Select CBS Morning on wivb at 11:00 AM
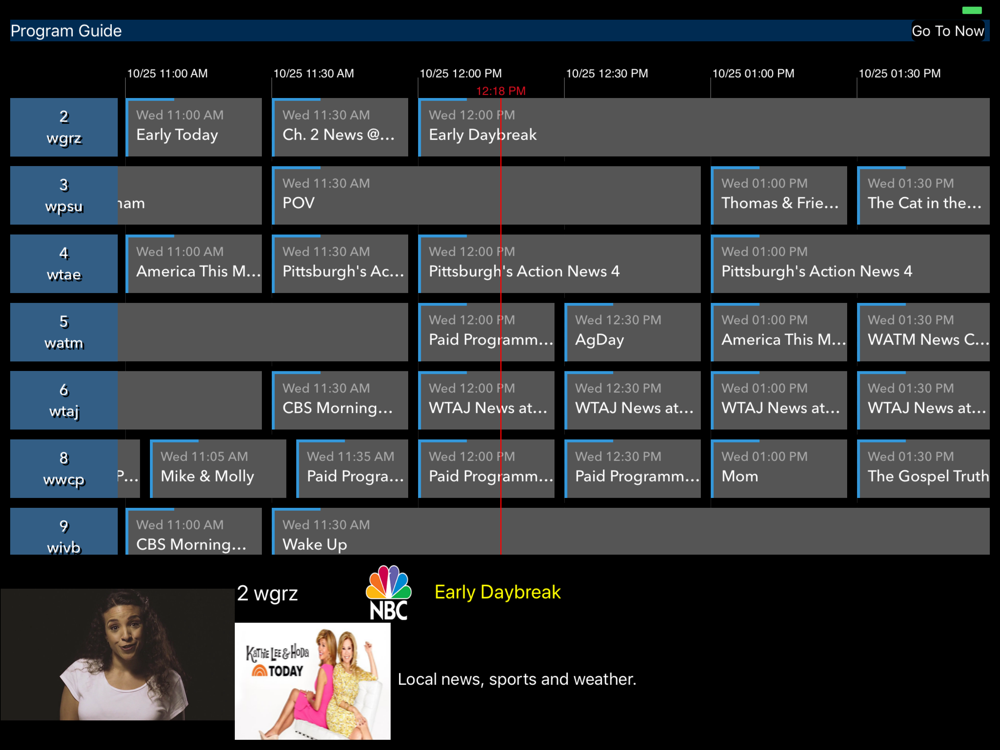The height and width of the screenshot is (750, 1000). [194, 531]
